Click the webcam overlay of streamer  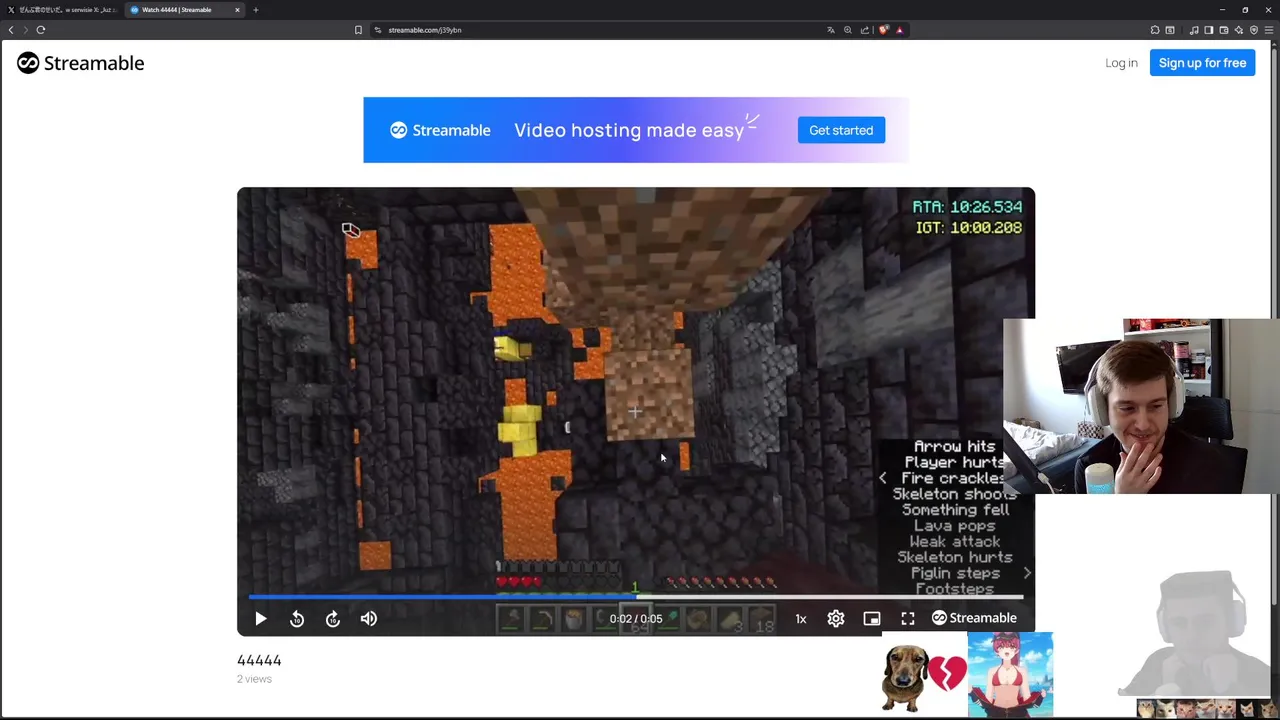1141,407
